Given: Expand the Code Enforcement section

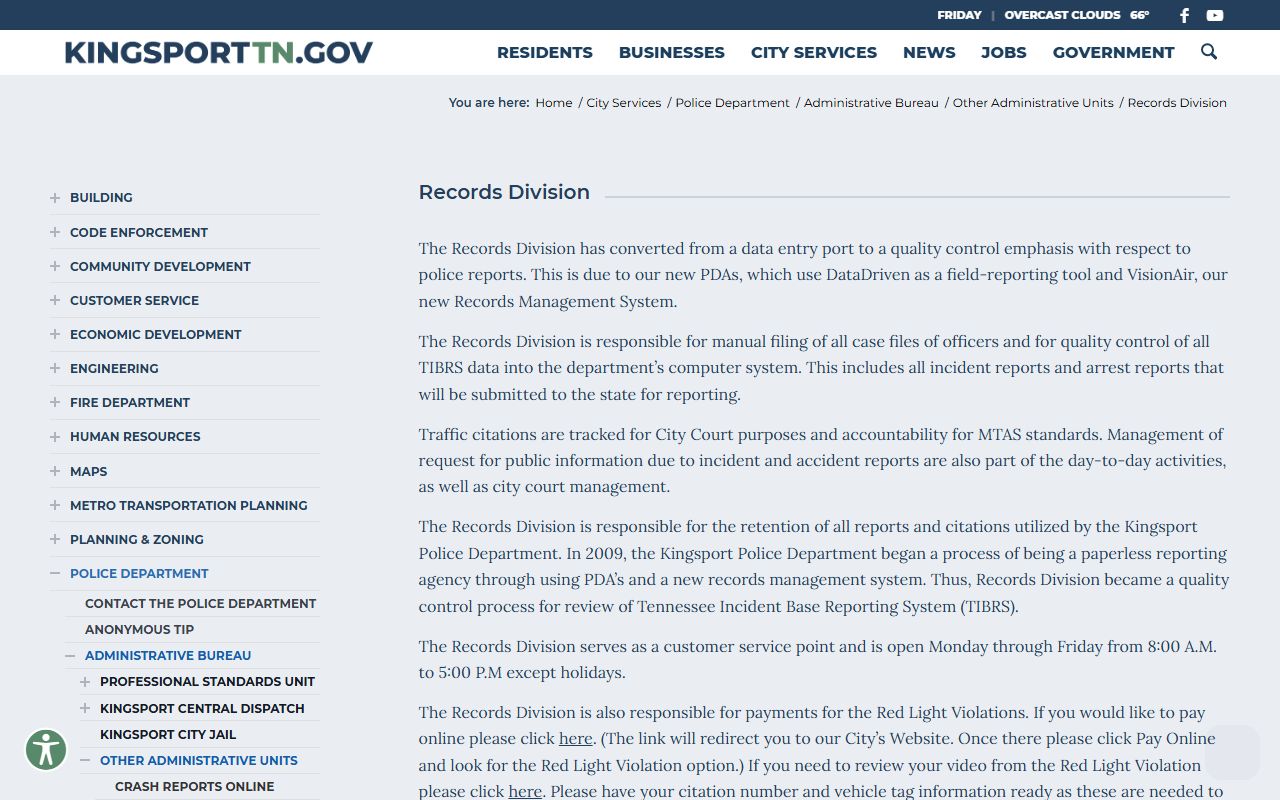Looking at the screenshot, I should tap(55, 232).
